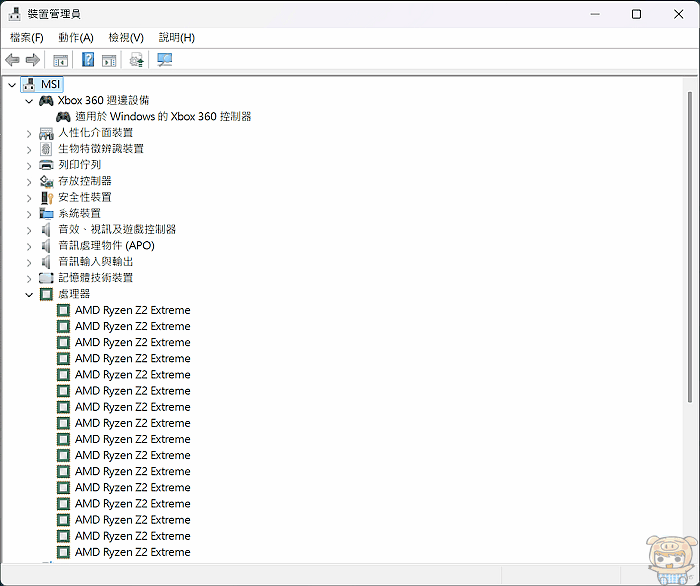Click the 系統裝置 folder icon
The width and height of the screenshot is (700, 586).
click(46, 213)
